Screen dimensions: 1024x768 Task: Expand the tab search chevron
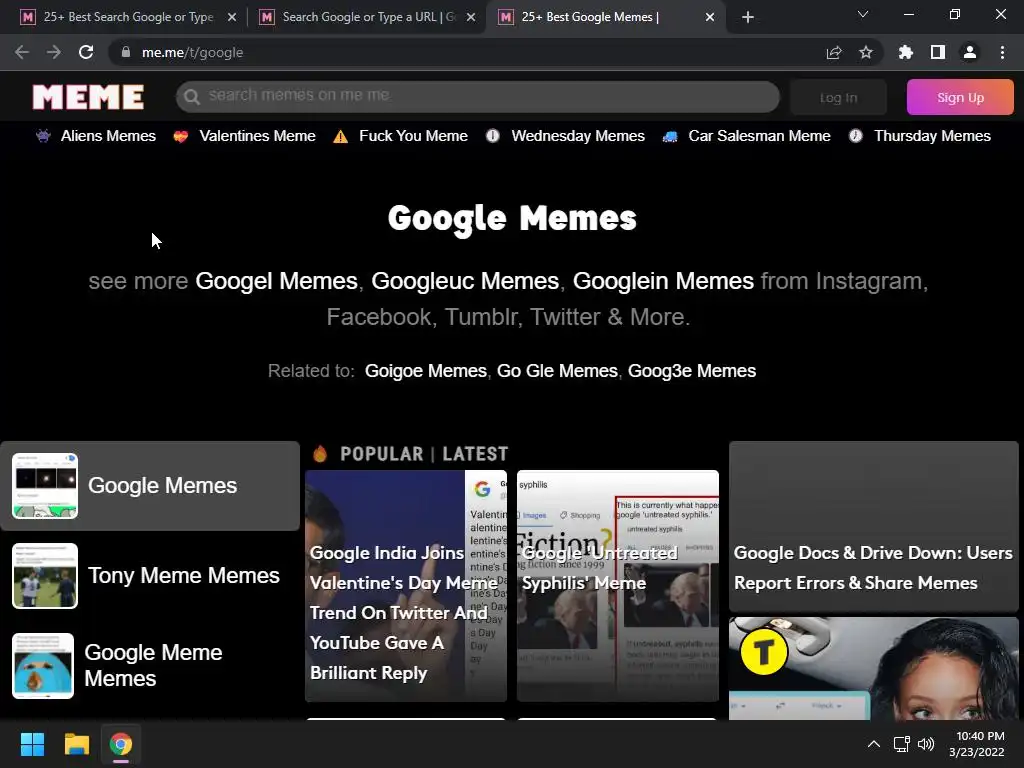863,14
